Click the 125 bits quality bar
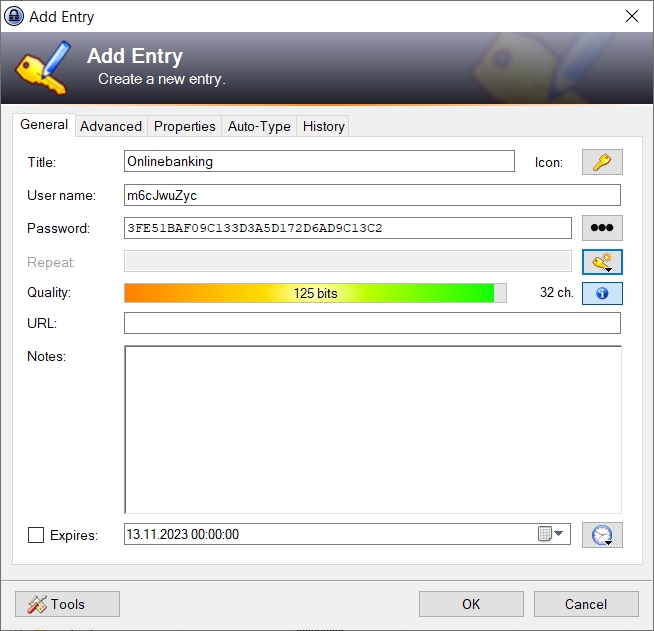 click(315, 293)
